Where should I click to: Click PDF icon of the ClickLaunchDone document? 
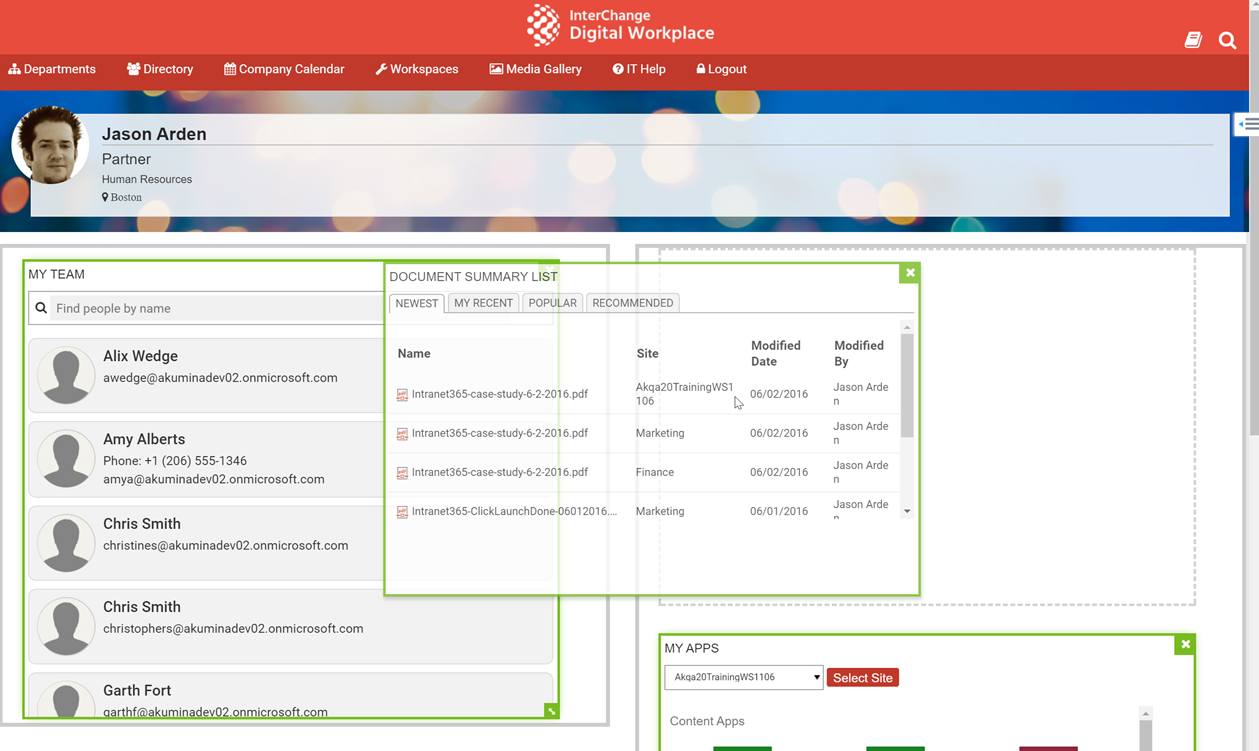402,512
